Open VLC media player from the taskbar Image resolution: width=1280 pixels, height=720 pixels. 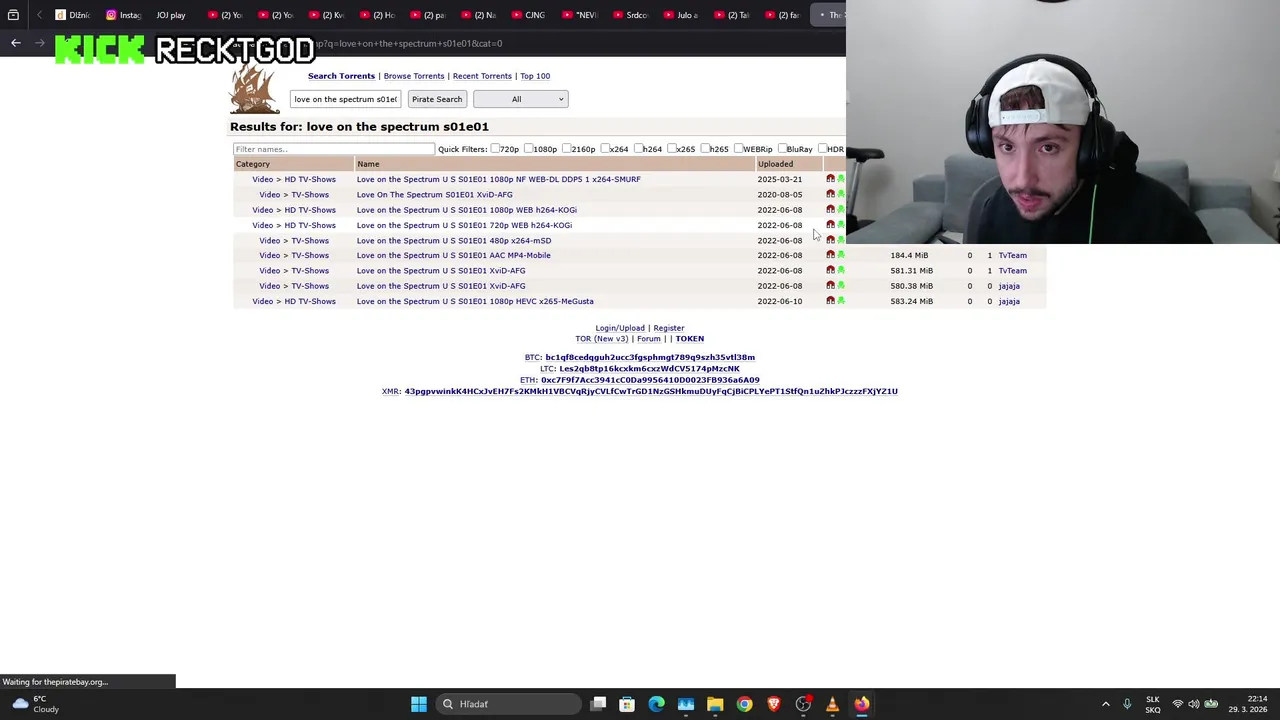pos(832,704)
